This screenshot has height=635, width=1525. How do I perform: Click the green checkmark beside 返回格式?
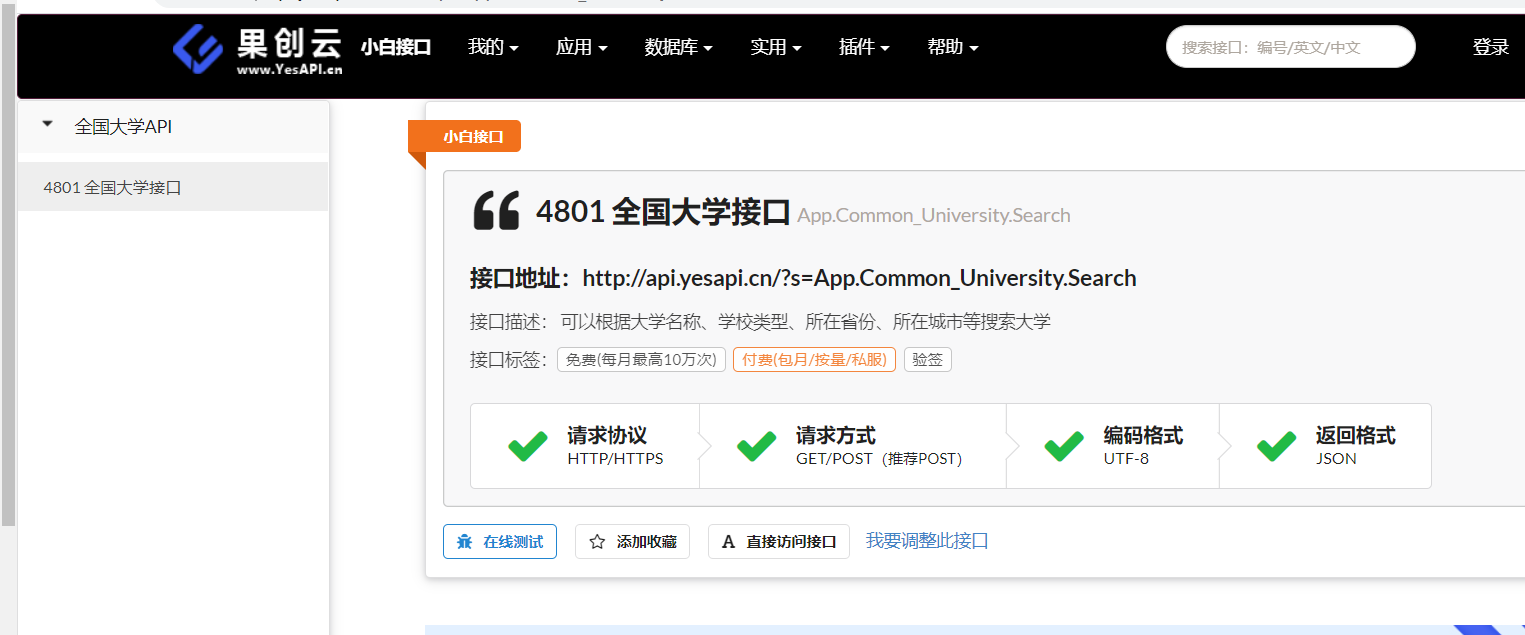click(1277, 446)
